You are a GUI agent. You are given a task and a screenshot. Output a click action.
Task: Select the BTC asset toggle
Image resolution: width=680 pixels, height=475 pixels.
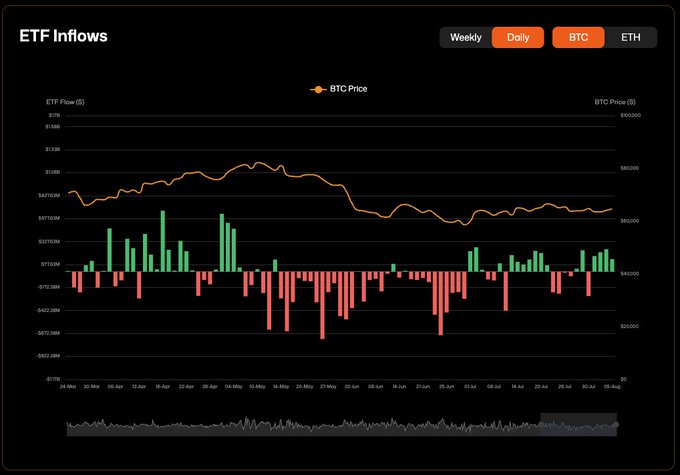[x=578, y=37]
